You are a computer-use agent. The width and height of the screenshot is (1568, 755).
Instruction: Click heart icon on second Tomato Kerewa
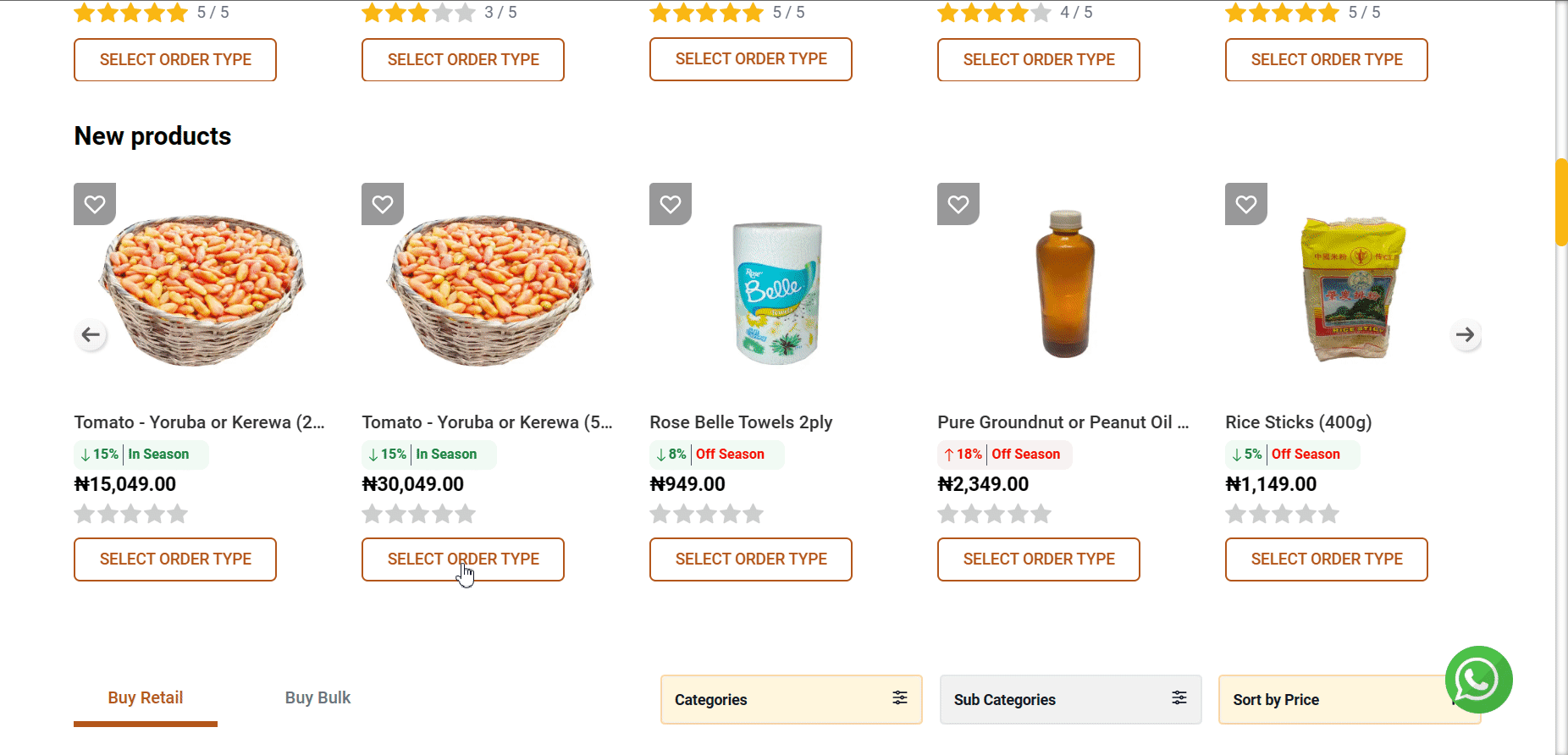pyautogui.click(x=383, y=204)
